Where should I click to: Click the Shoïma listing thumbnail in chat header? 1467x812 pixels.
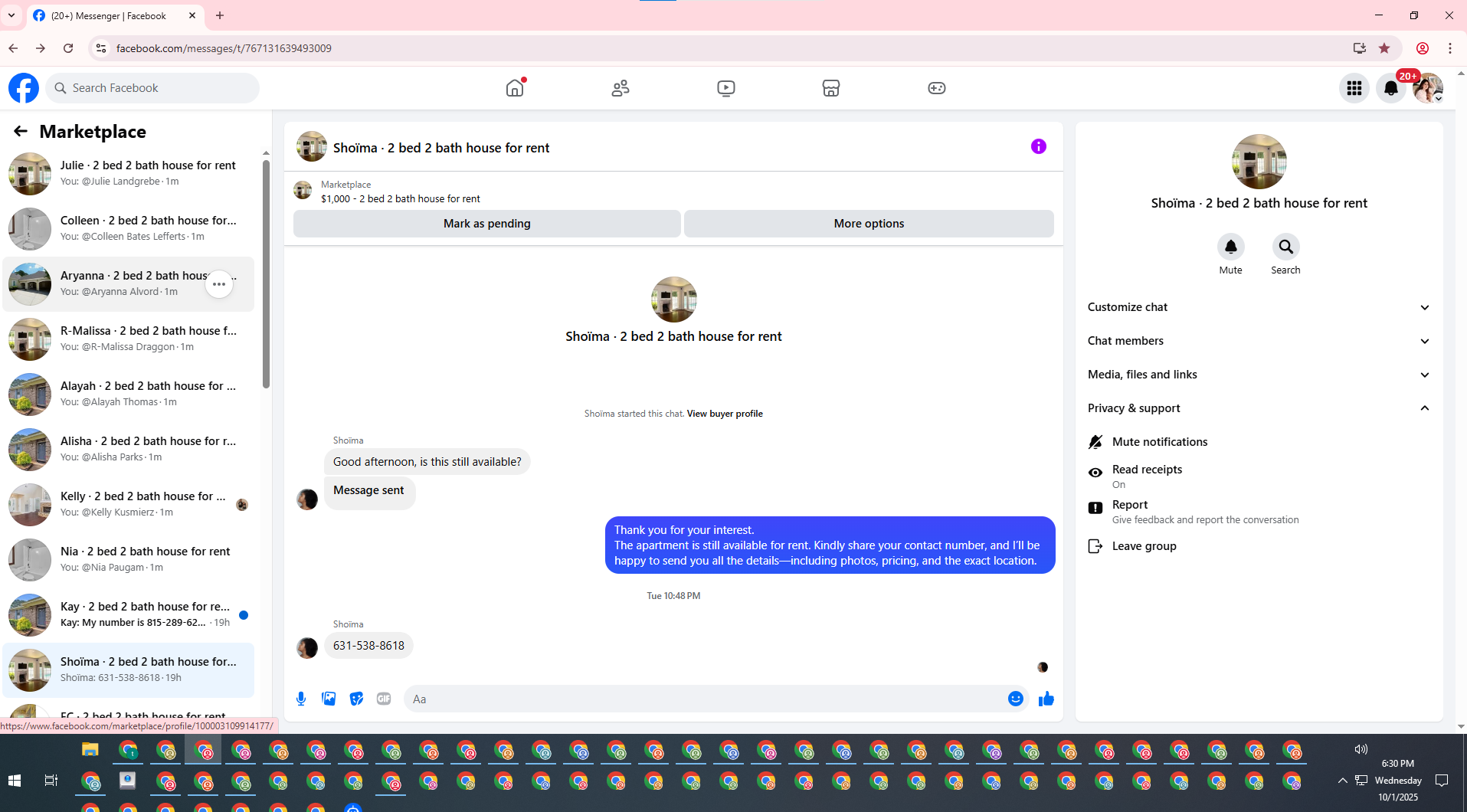click(x=312, y=146)
